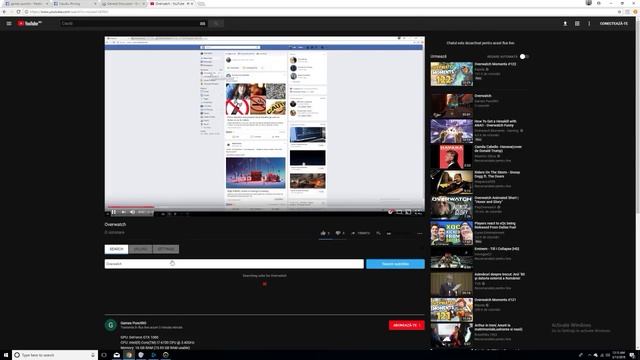640x360 pixels.
Task: Open the three-dot settings menu in header
Action: [589, 24]
